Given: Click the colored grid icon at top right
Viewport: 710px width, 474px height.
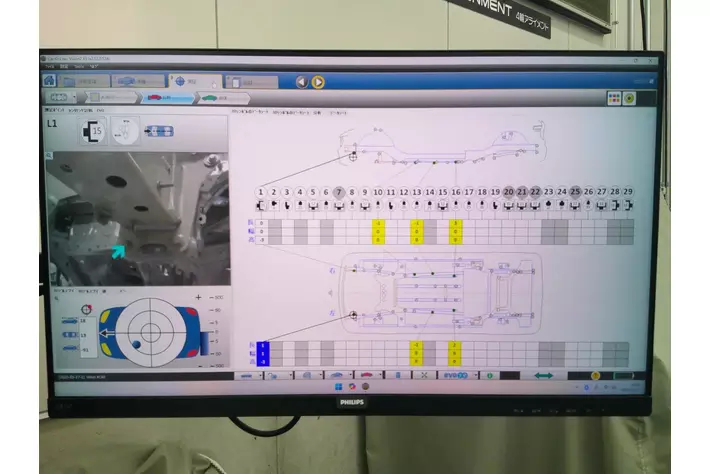Looking at the screenshot, I should [x=615, y=98].
